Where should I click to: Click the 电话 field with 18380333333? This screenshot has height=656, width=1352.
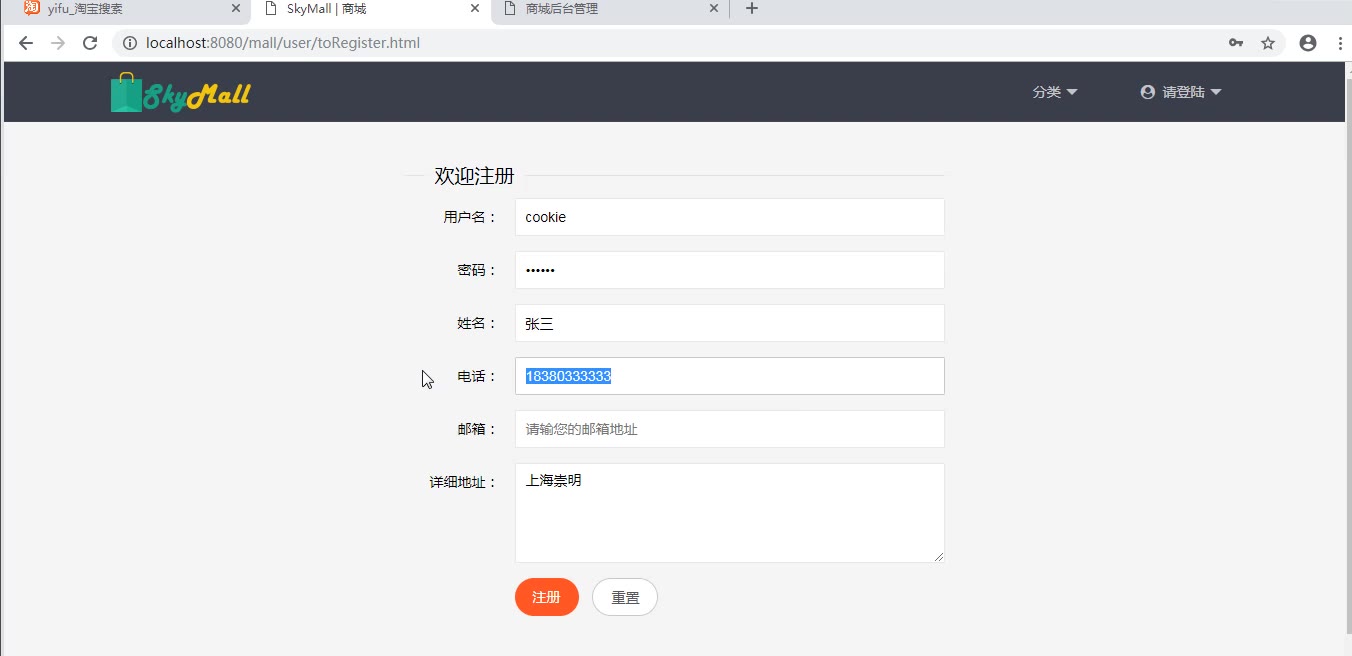pyautogui.click(x=730, y=376)
